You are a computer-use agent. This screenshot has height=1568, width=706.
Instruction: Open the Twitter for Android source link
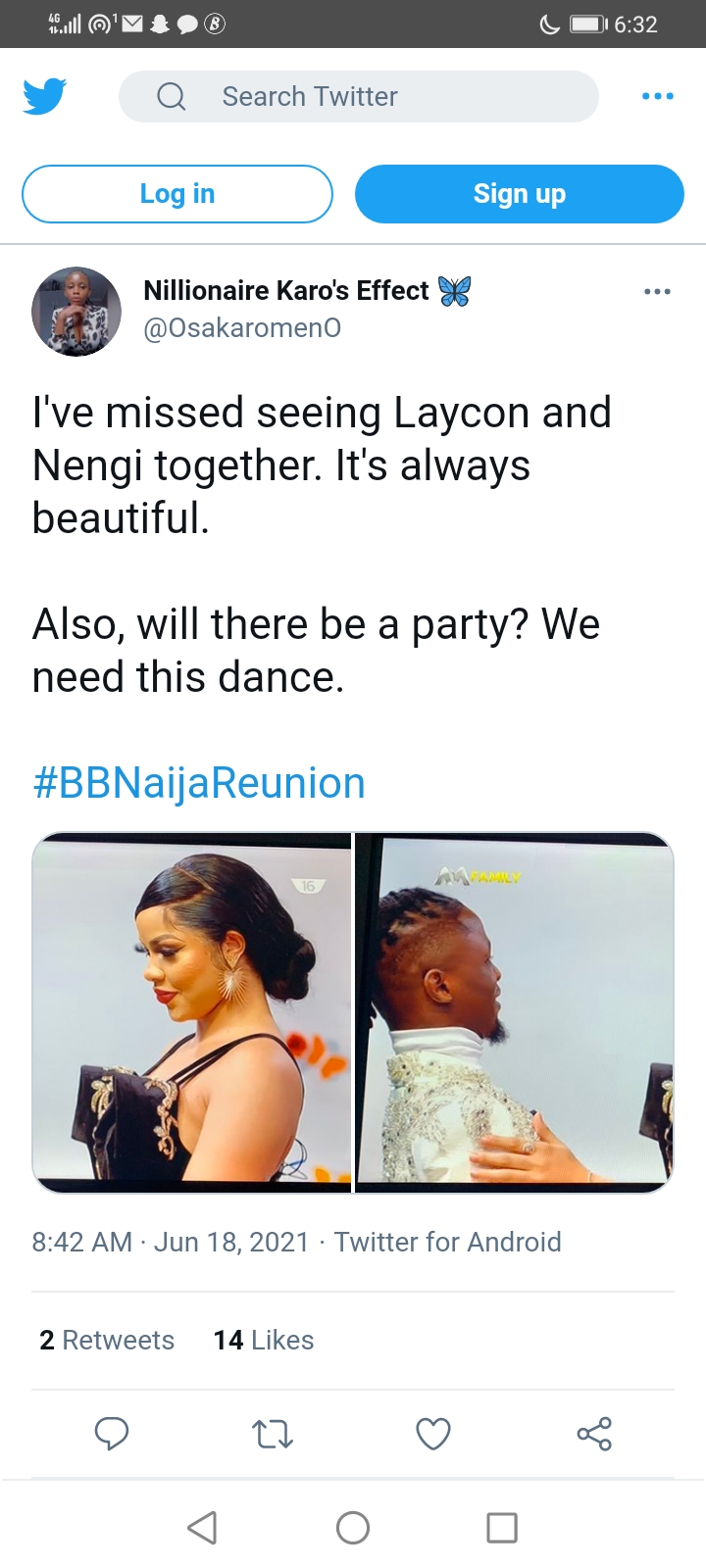[448, 1242]
